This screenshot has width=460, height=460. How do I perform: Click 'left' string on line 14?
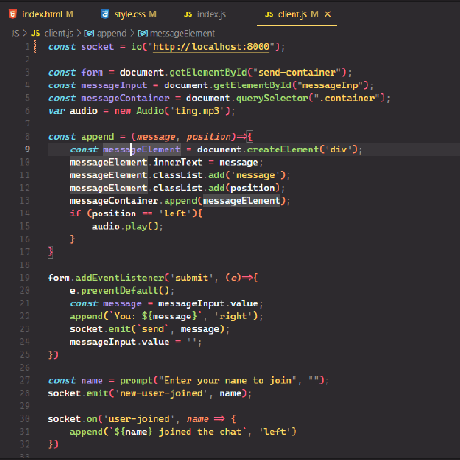pyautogui.click(x=175, y=213)
